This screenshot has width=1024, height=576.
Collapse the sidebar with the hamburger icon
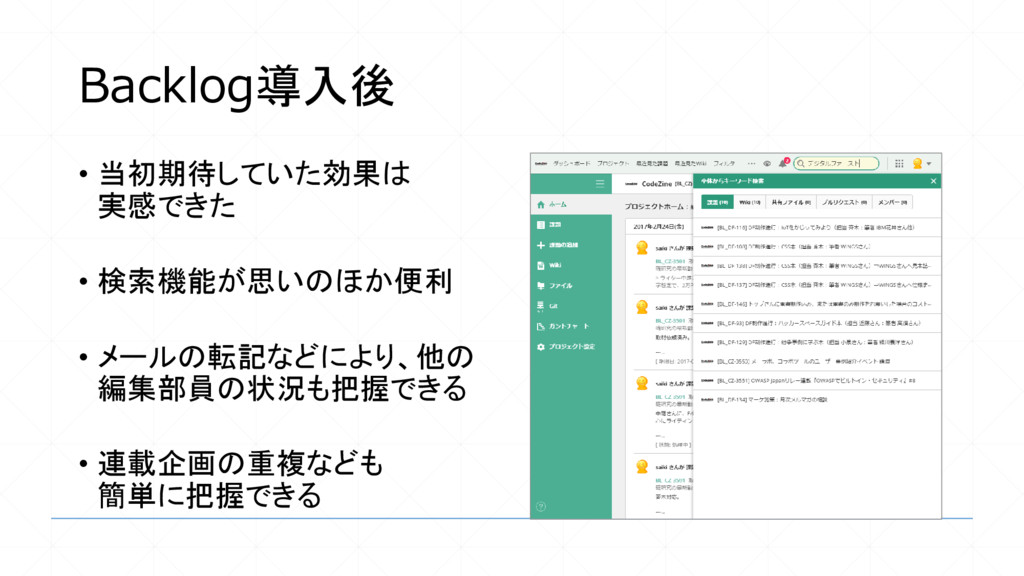[x=600, y=184]
